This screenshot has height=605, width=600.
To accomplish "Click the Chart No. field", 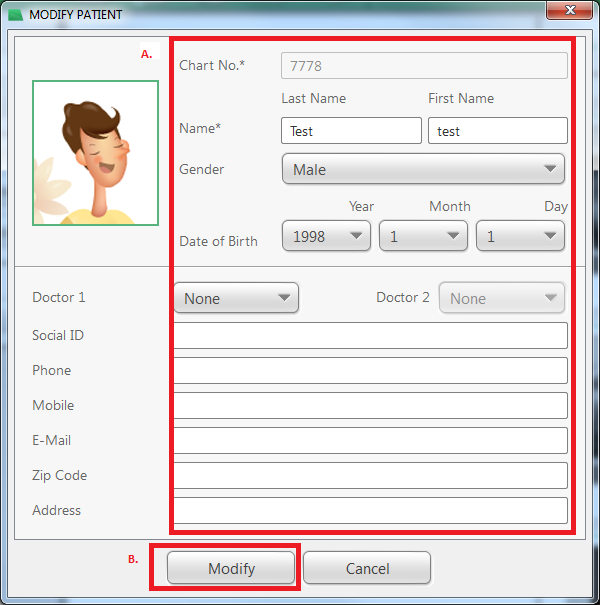I will [424, 66].
